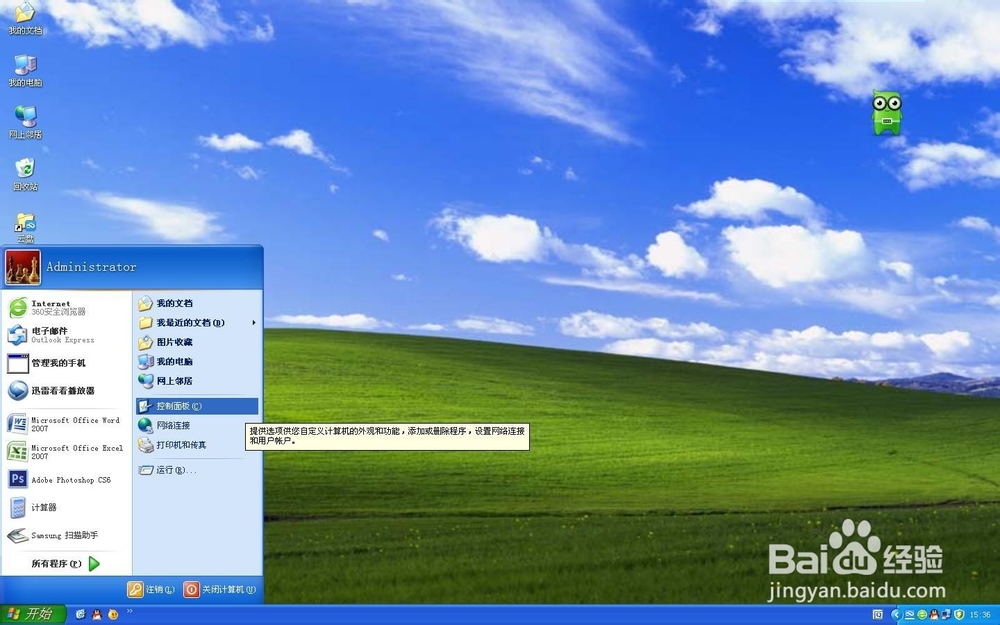Viewport: 1000px width, 625px height.
Task: Launch 360 browser from Quick Launch bar
Action: 81,614
